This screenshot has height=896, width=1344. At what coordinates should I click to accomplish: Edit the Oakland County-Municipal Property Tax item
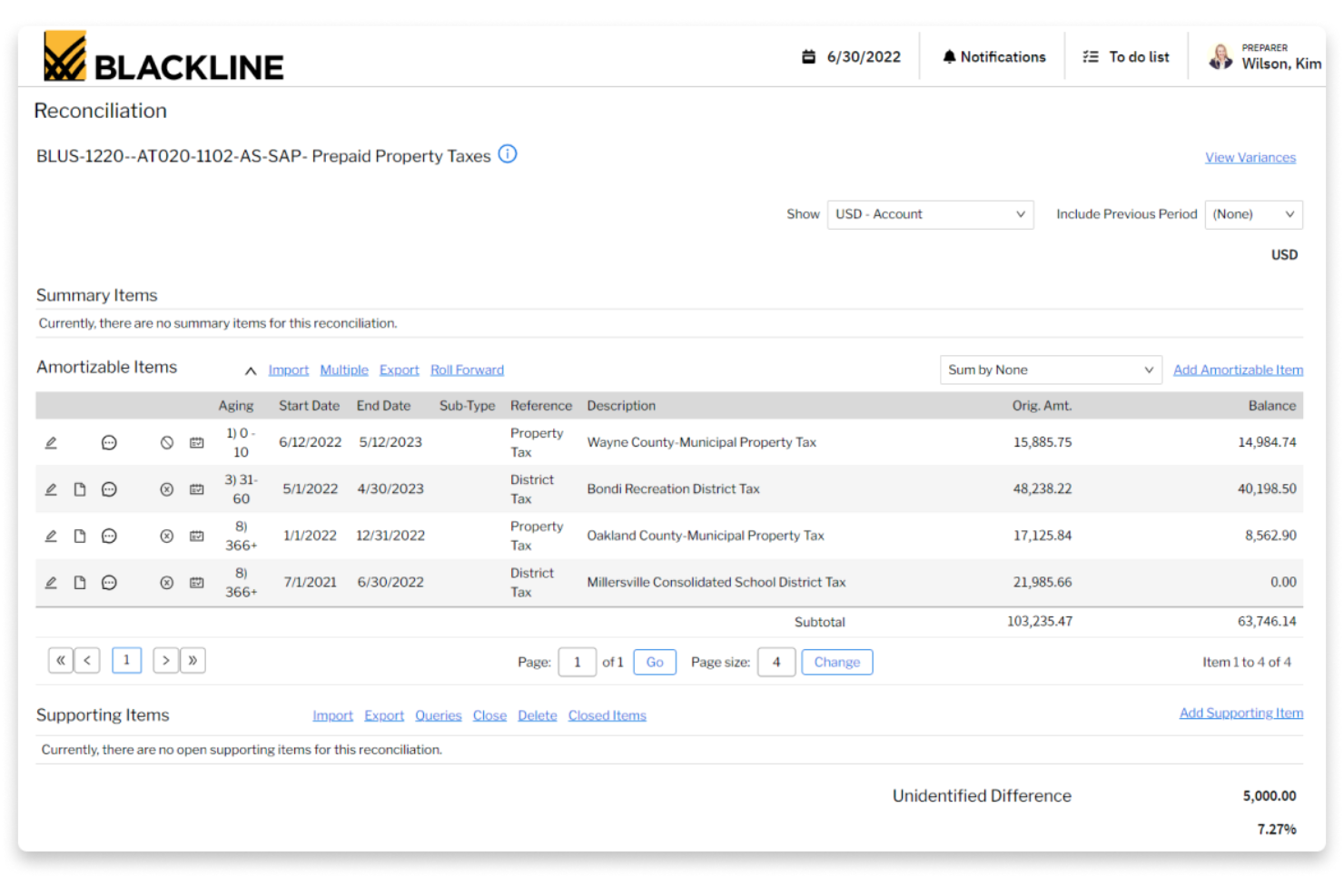[51, 537]
